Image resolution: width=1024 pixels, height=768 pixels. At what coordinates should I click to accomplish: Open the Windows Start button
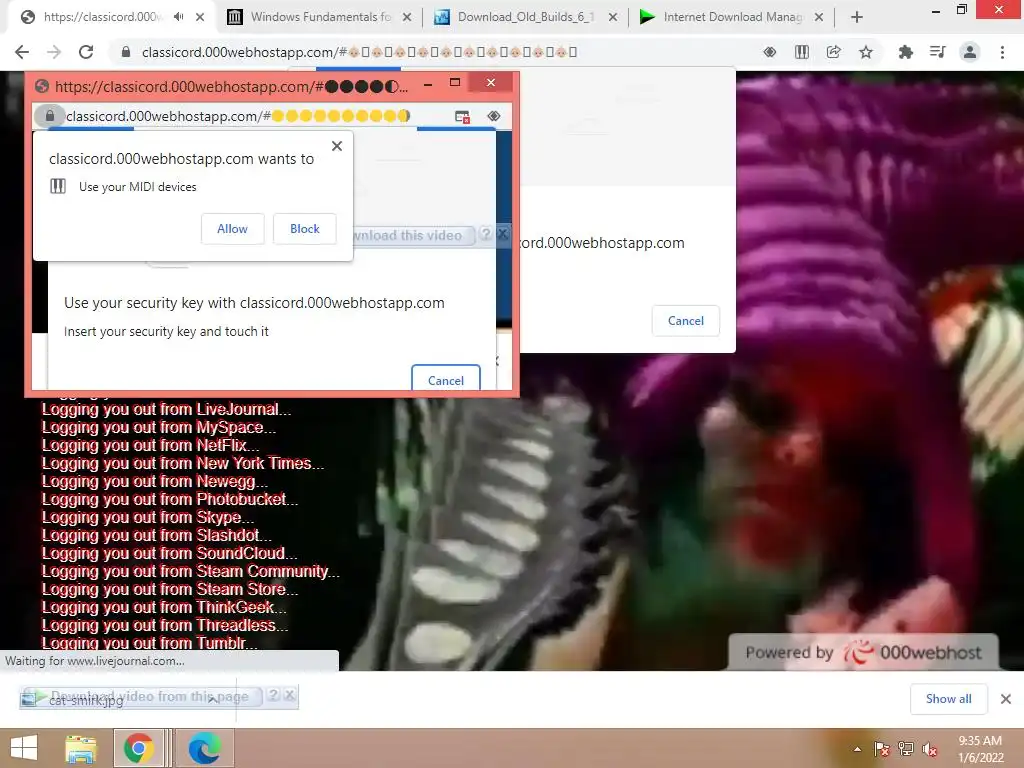pyautogui.click(x=24, y=748)
